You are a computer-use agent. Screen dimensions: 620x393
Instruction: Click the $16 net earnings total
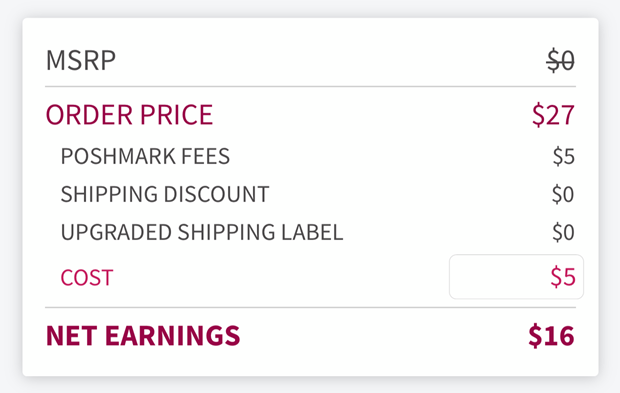[x=551, y=336]
